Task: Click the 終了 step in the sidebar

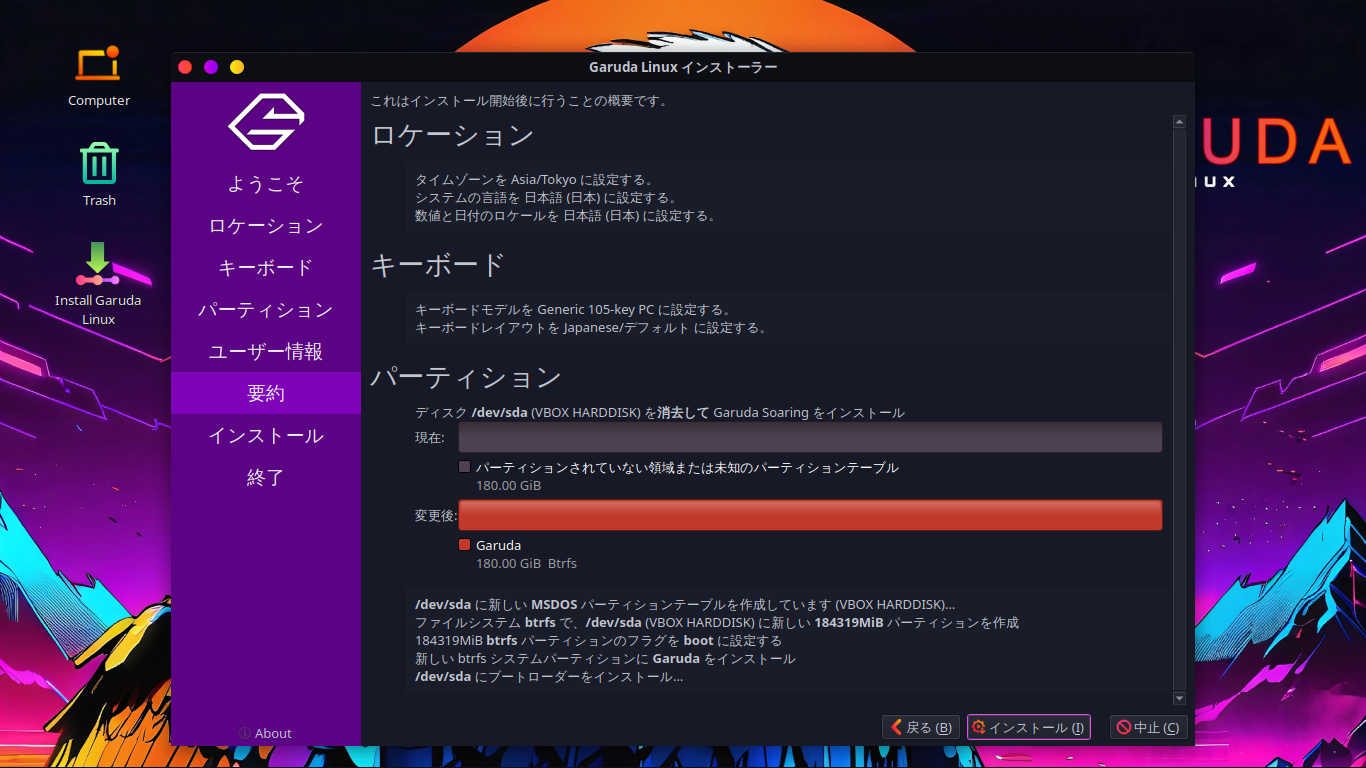Action: click(266, 478)
